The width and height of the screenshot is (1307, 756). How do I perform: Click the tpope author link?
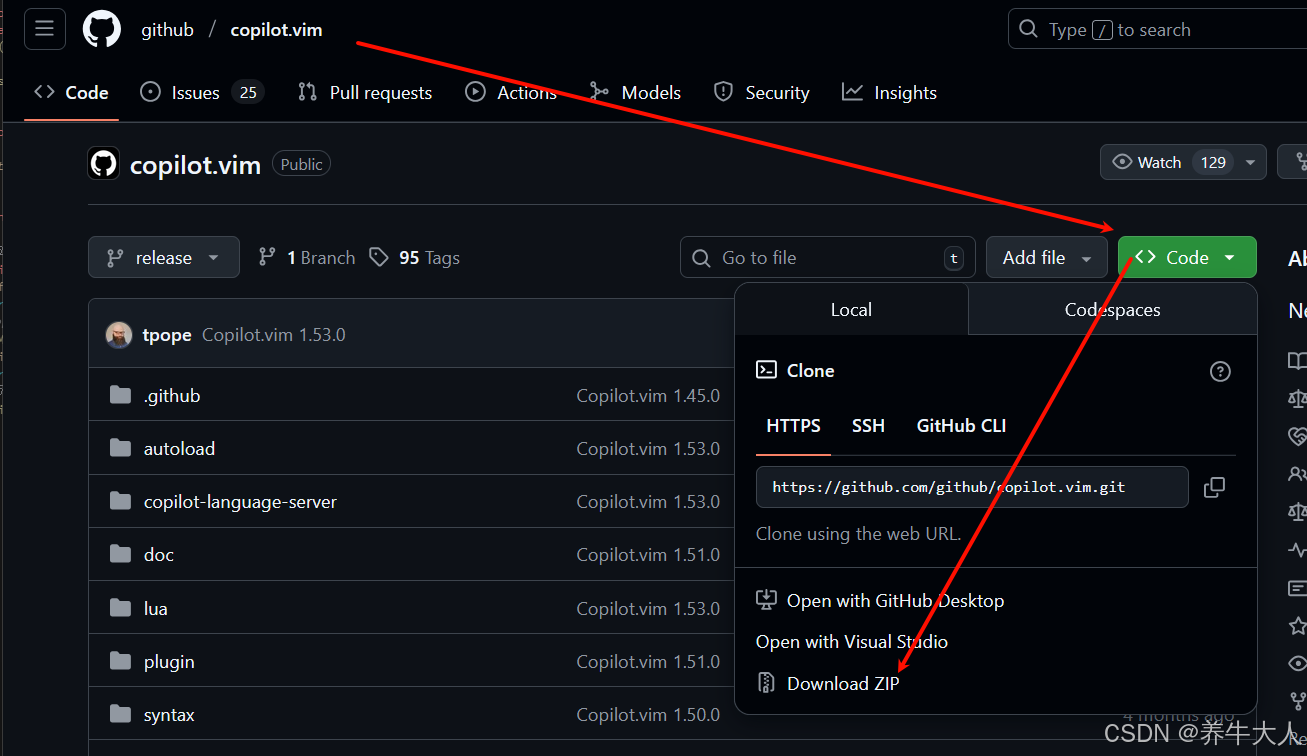pyautogui.click(x=167, y=335)
